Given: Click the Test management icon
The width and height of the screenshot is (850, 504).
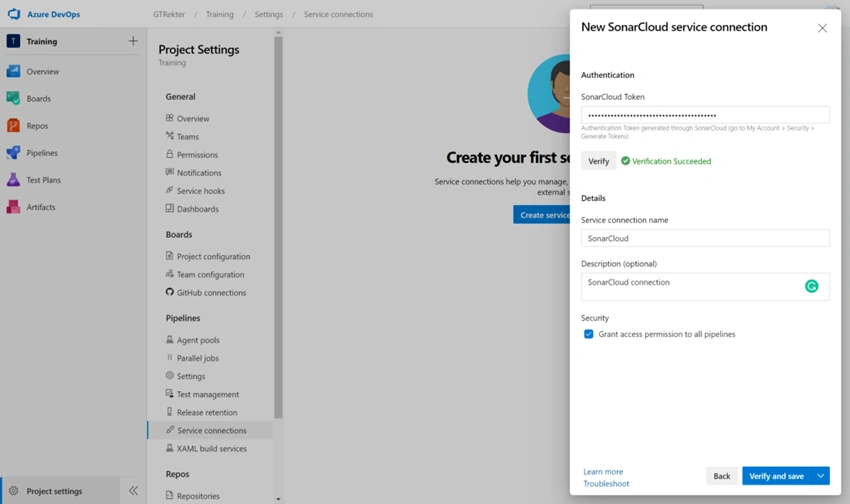Looking at the screenshot, I should coord(170,394).
